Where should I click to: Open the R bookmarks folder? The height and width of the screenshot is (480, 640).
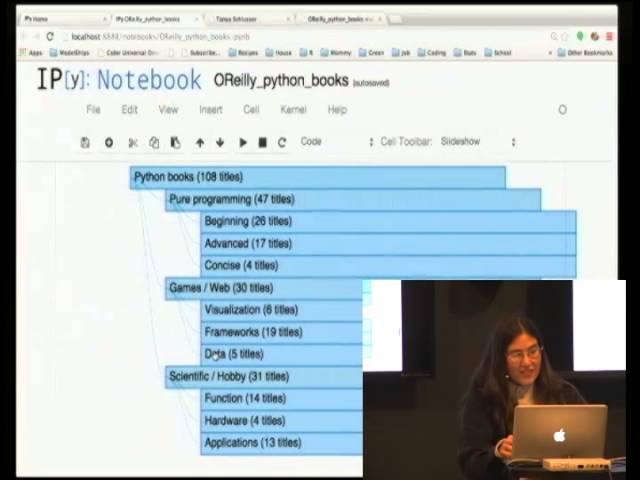[x=307, y=53]
